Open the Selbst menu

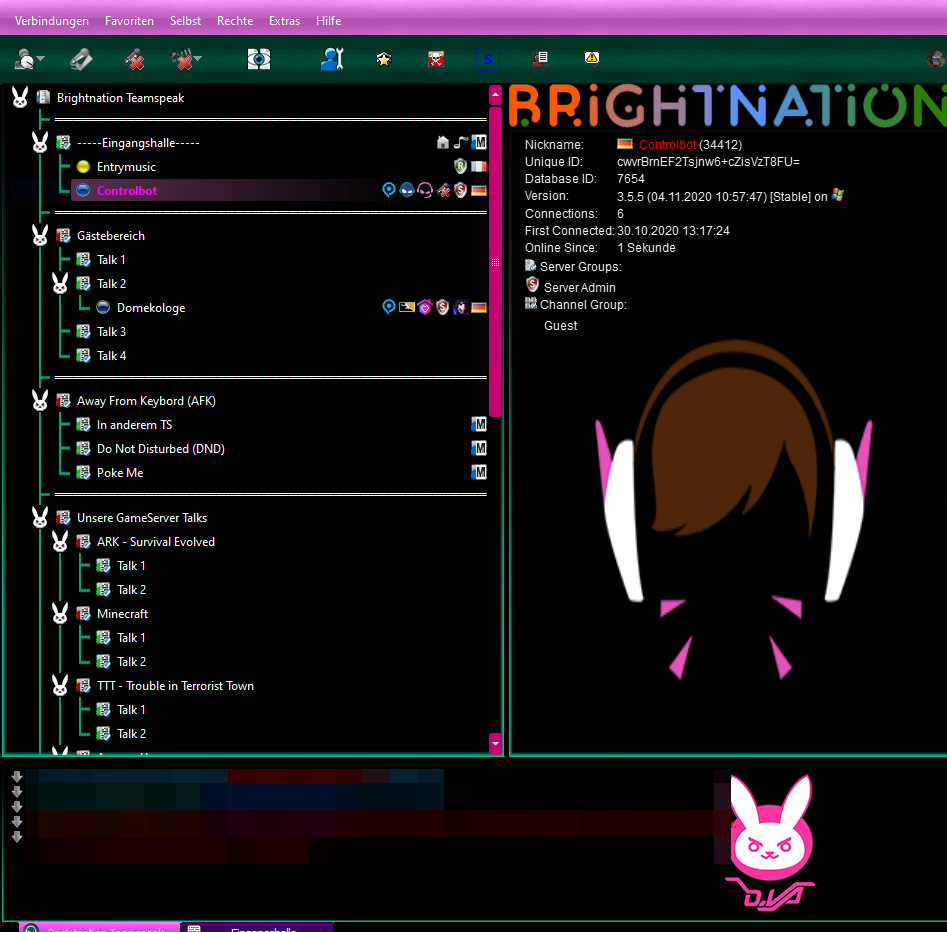click(x=185, y=21)
